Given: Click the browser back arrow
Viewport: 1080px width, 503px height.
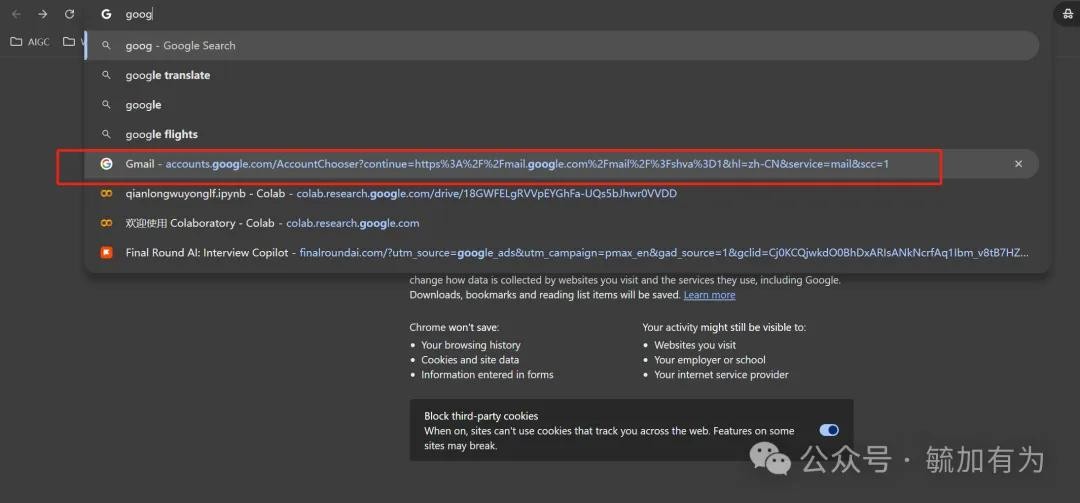Looking at the screenshot, I should 16,14.
